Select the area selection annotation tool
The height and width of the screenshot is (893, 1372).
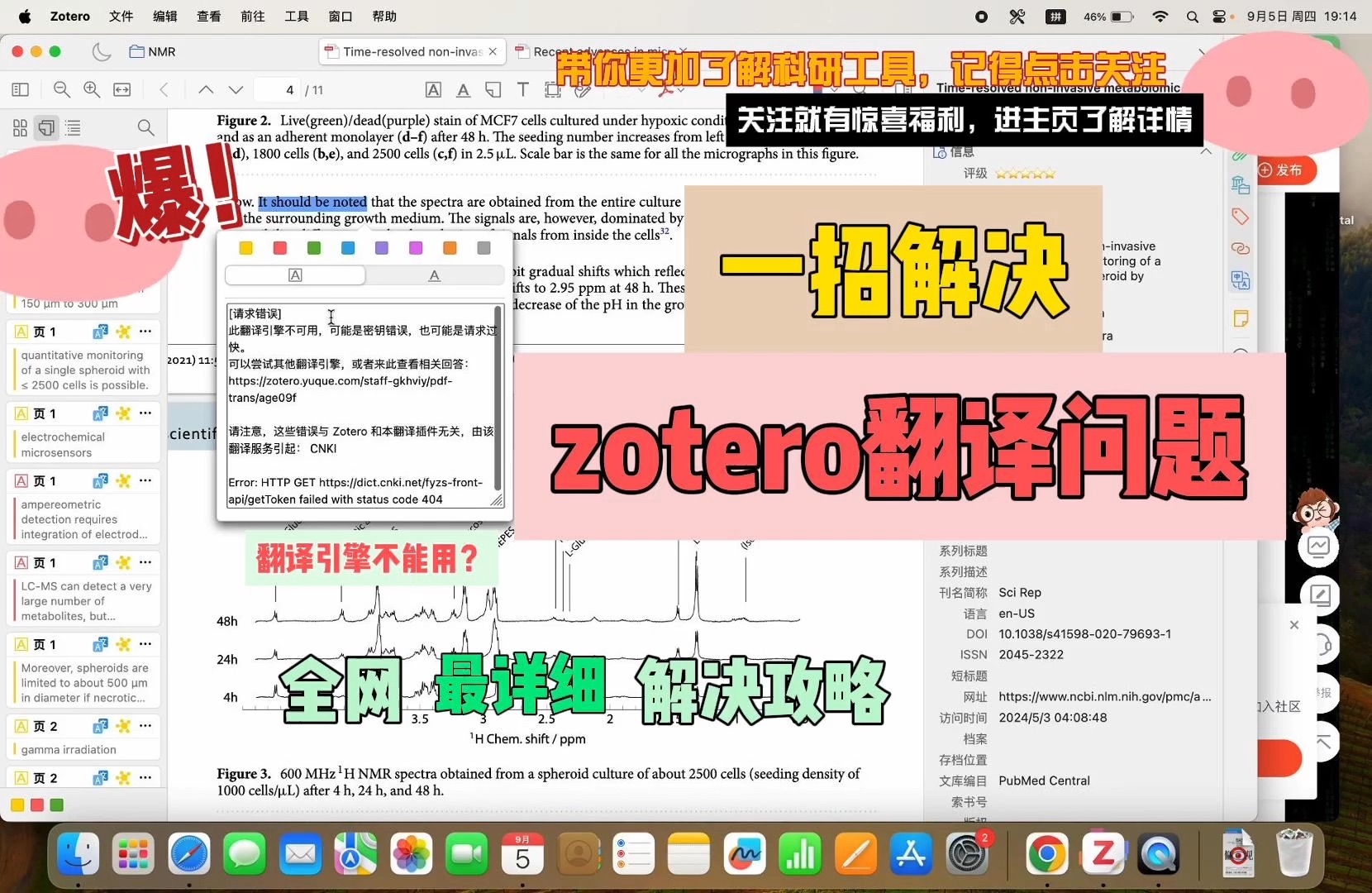[x=553, y=89]
